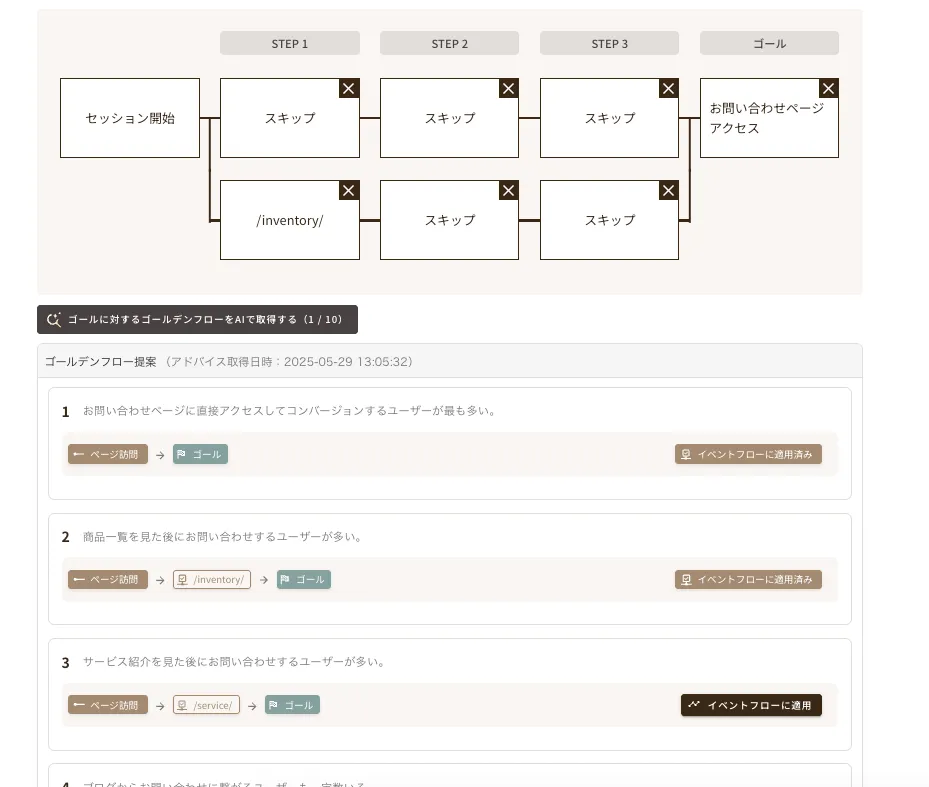This screenshot has width=929, height=787.
Task: Click the applied icon on suggestion 2's button
Action: 686,580
